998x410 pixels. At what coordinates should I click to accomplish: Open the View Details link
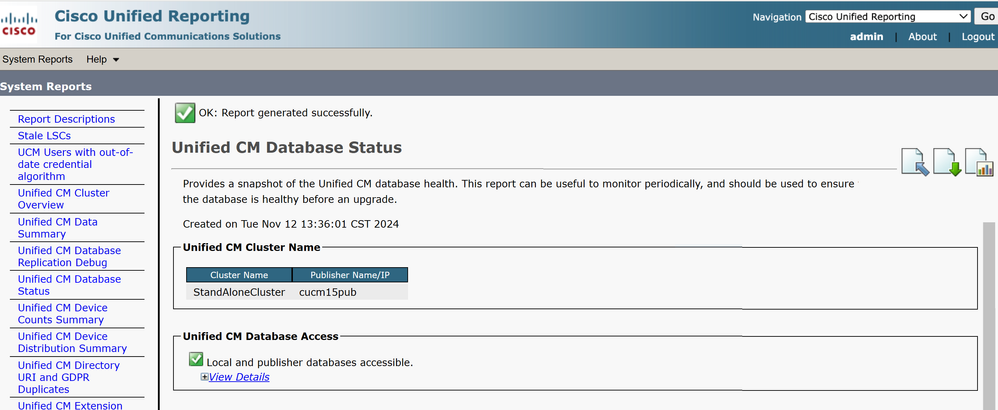point(239,377)
